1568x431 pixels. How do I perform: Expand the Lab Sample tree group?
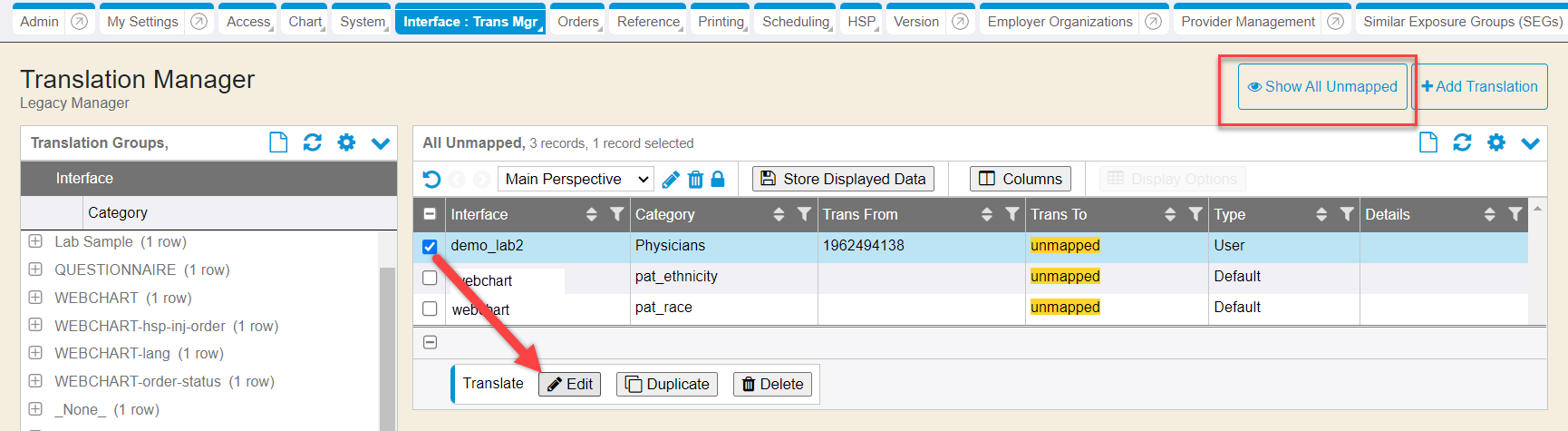coord(35,241)
